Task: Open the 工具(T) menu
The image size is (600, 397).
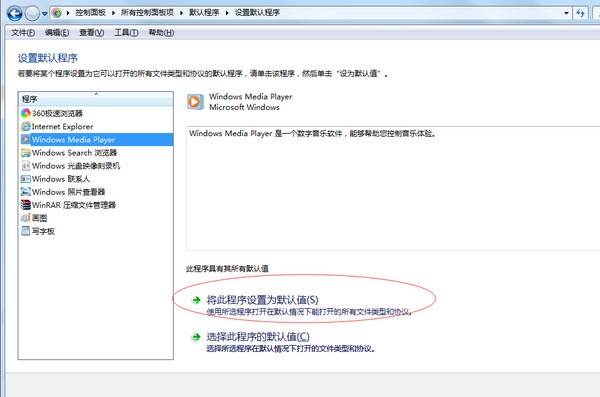Action: click(126, 33)
